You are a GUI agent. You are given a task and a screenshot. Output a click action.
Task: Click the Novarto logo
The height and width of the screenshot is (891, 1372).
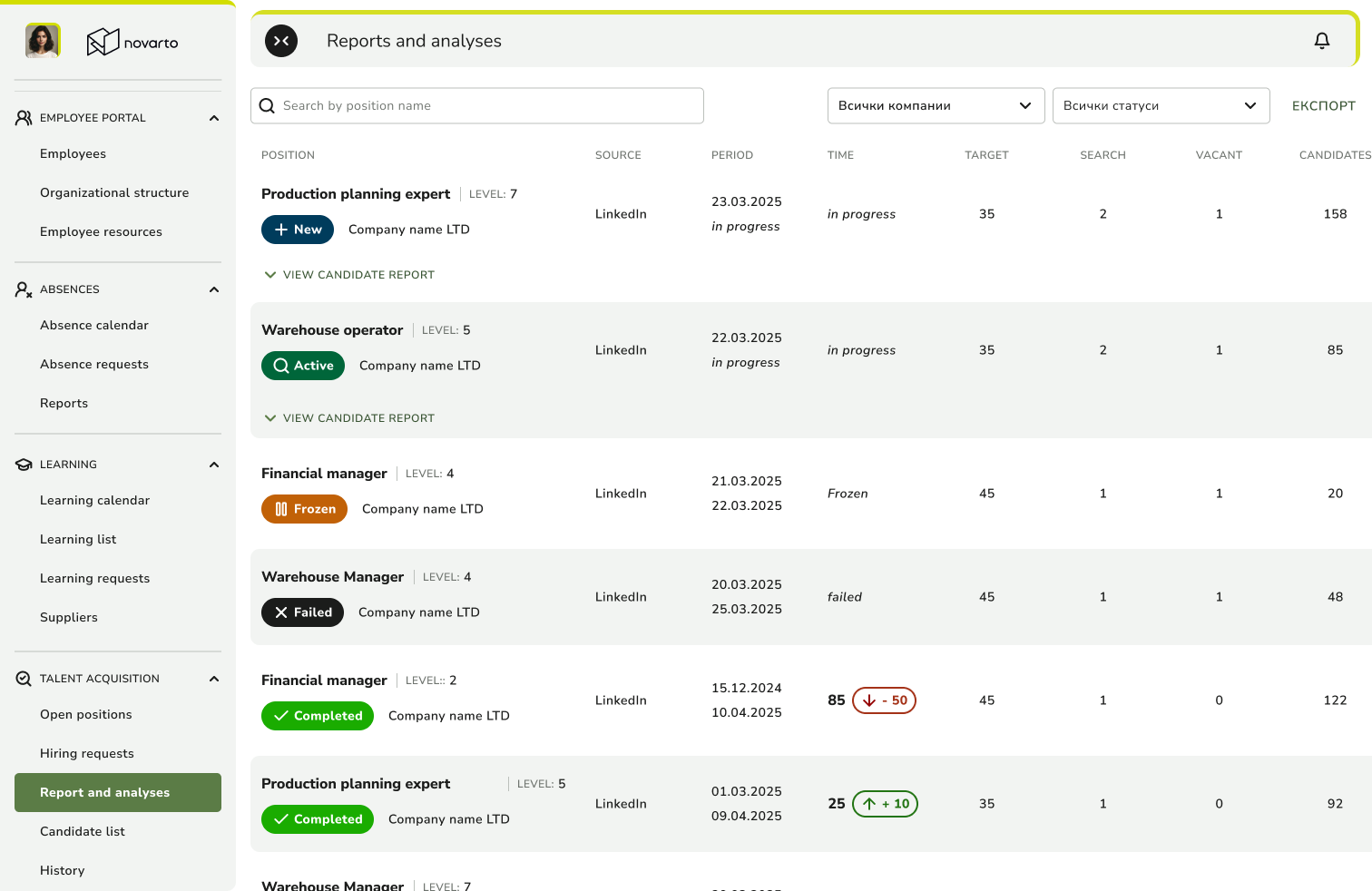132,42
